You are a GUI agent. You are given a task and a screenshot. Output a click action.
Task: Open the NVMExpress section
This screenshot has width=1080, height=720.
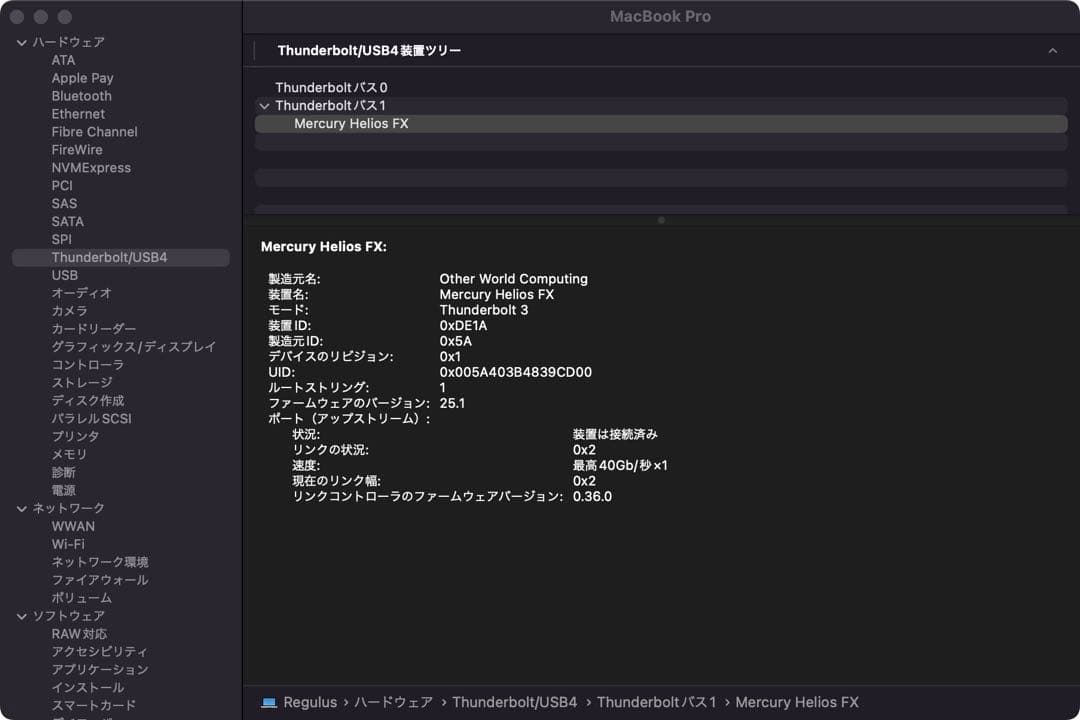click(x=91, y=167)
